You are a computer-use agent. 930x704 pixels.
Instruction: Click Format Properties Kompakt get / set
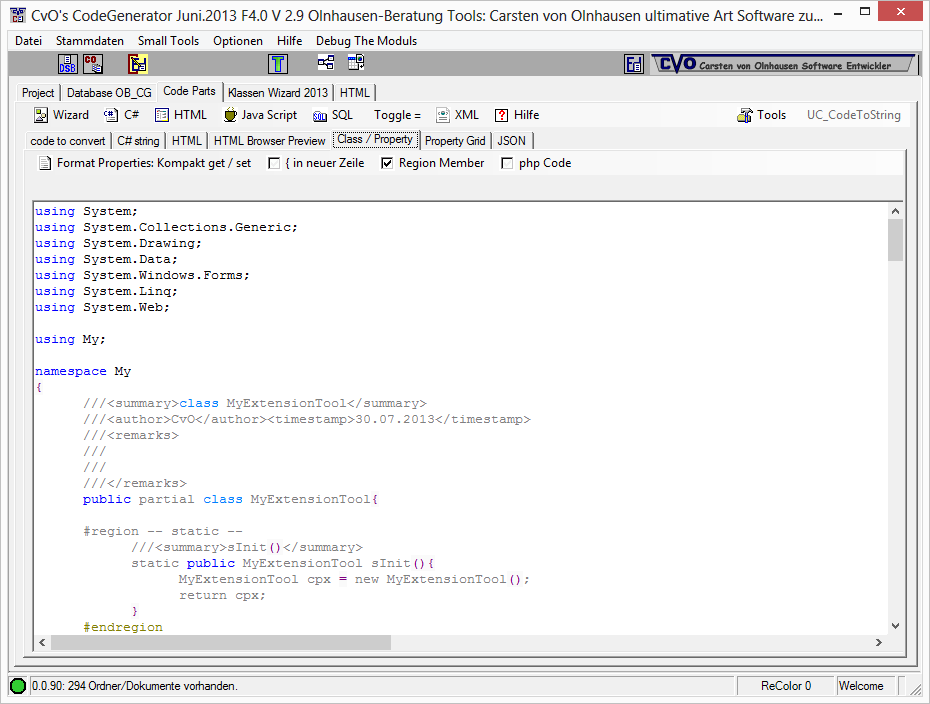145,163
